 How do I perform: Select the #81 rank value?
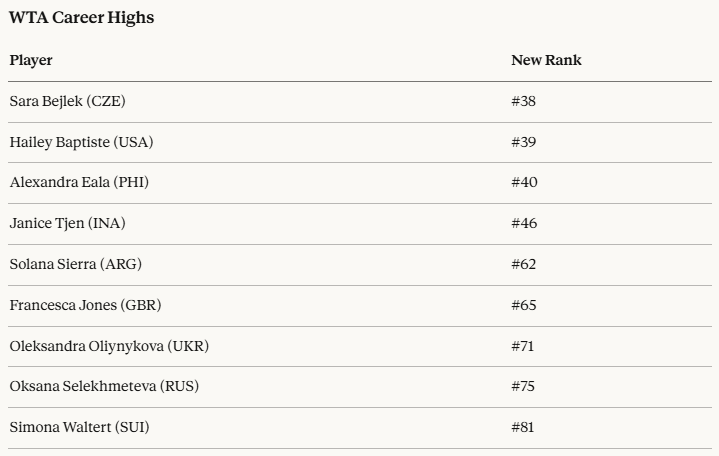[x=523, y=427]
